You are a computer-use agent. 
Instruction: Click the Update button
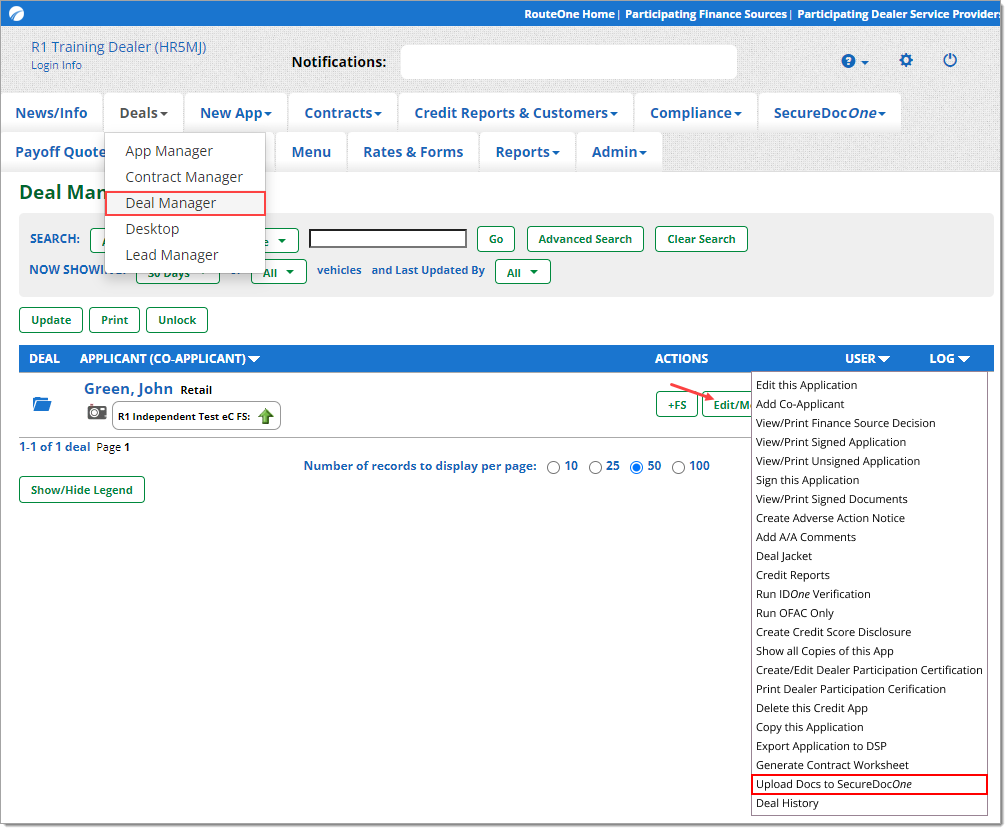tap(51, 321)
